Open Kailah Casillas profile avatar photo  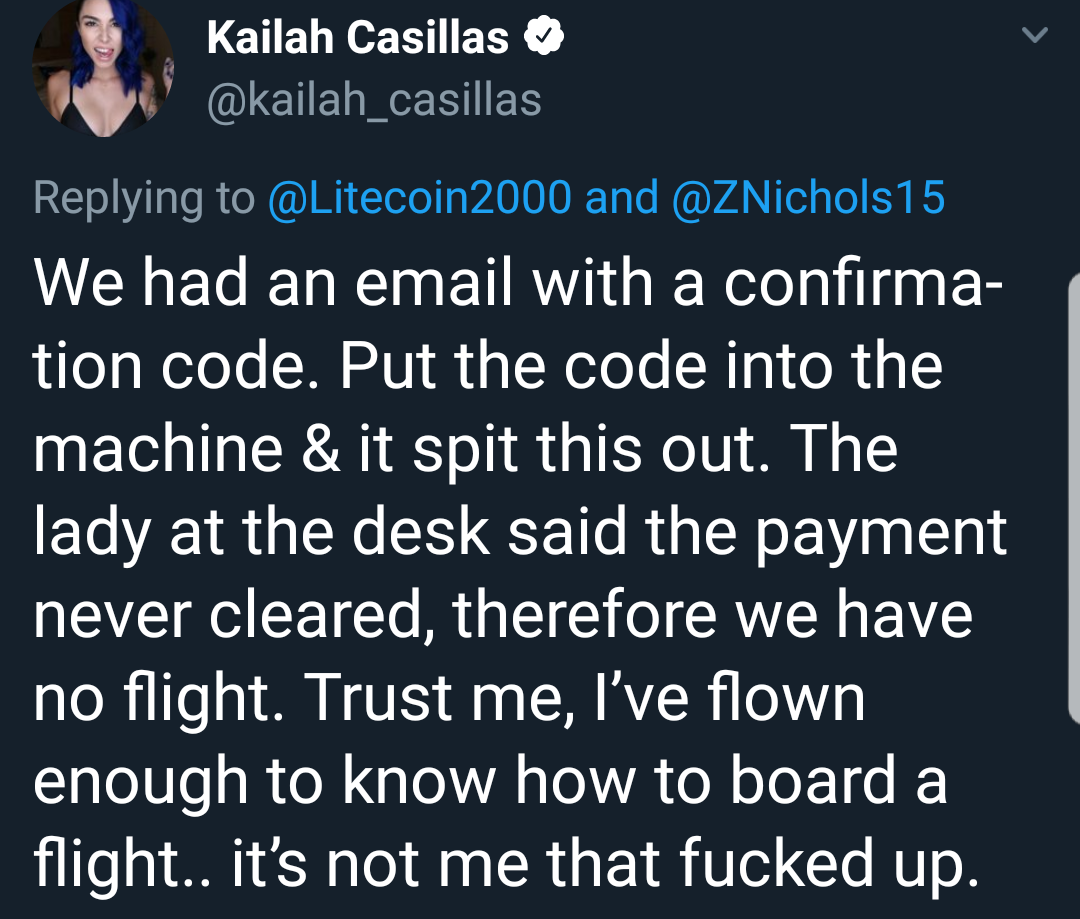[x=103, y=67]
